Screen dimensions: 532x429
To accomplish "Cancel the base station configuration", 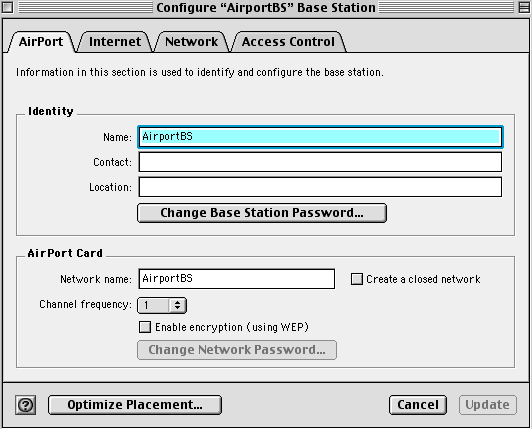I will pyautogui.click(x=418, y=405).
